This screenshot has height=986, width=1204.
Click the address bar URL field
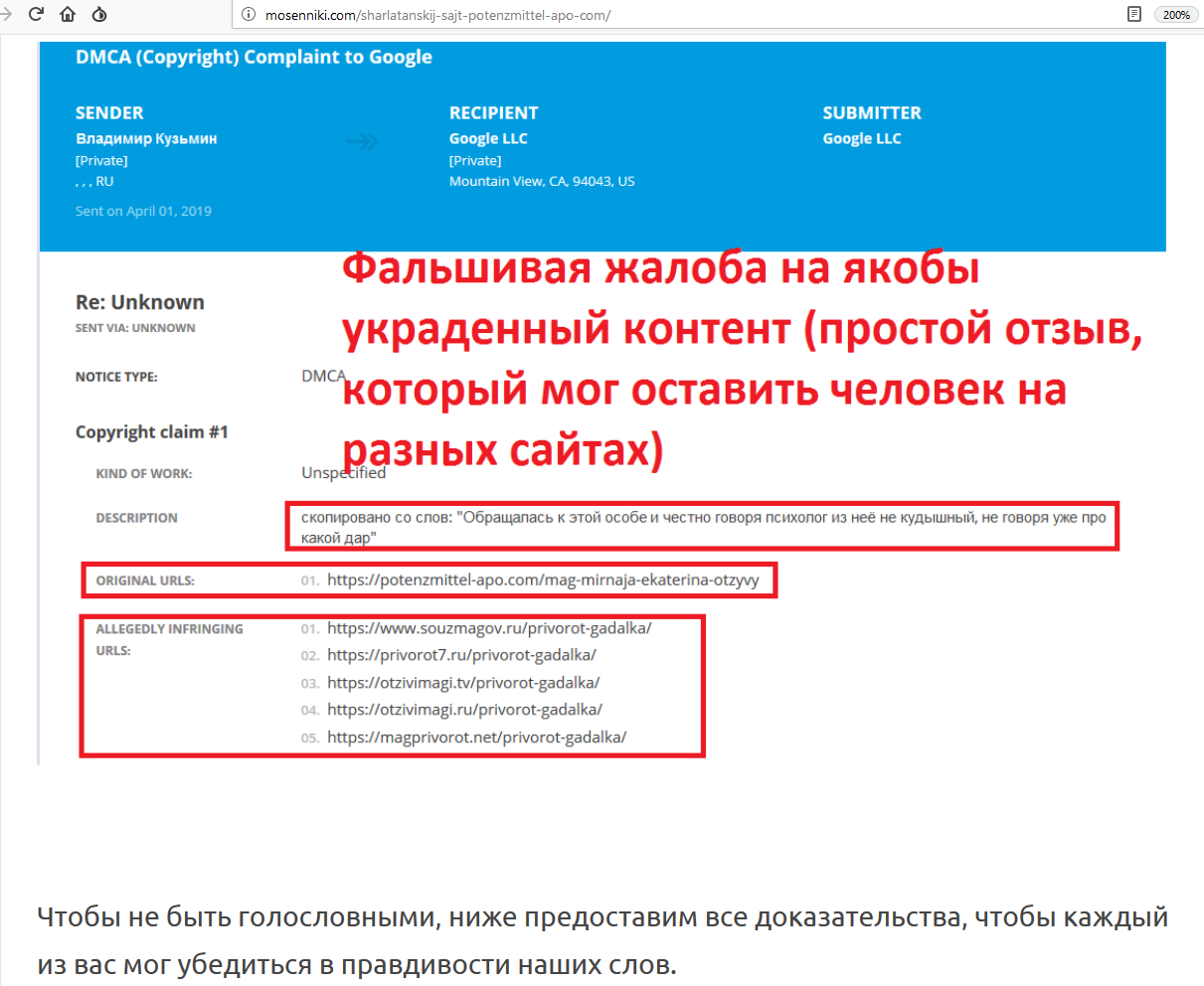point(597,15)
